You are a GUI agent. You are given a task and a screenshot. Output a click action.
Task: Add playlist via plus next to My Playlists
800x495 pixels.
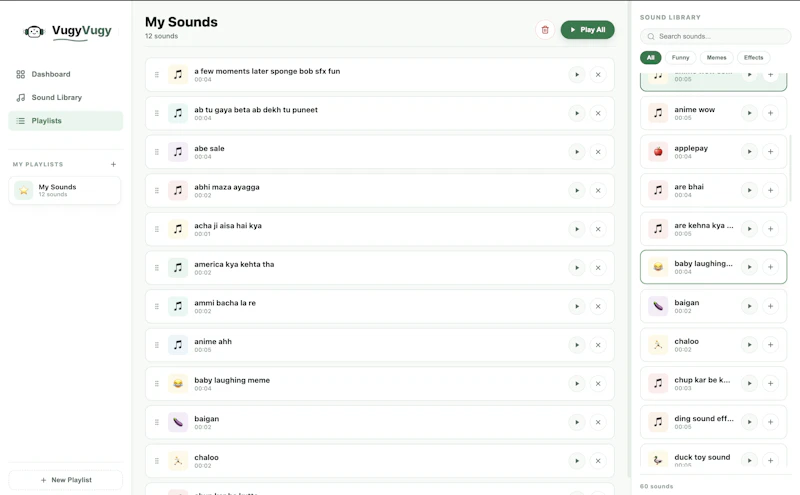[113, 164]
